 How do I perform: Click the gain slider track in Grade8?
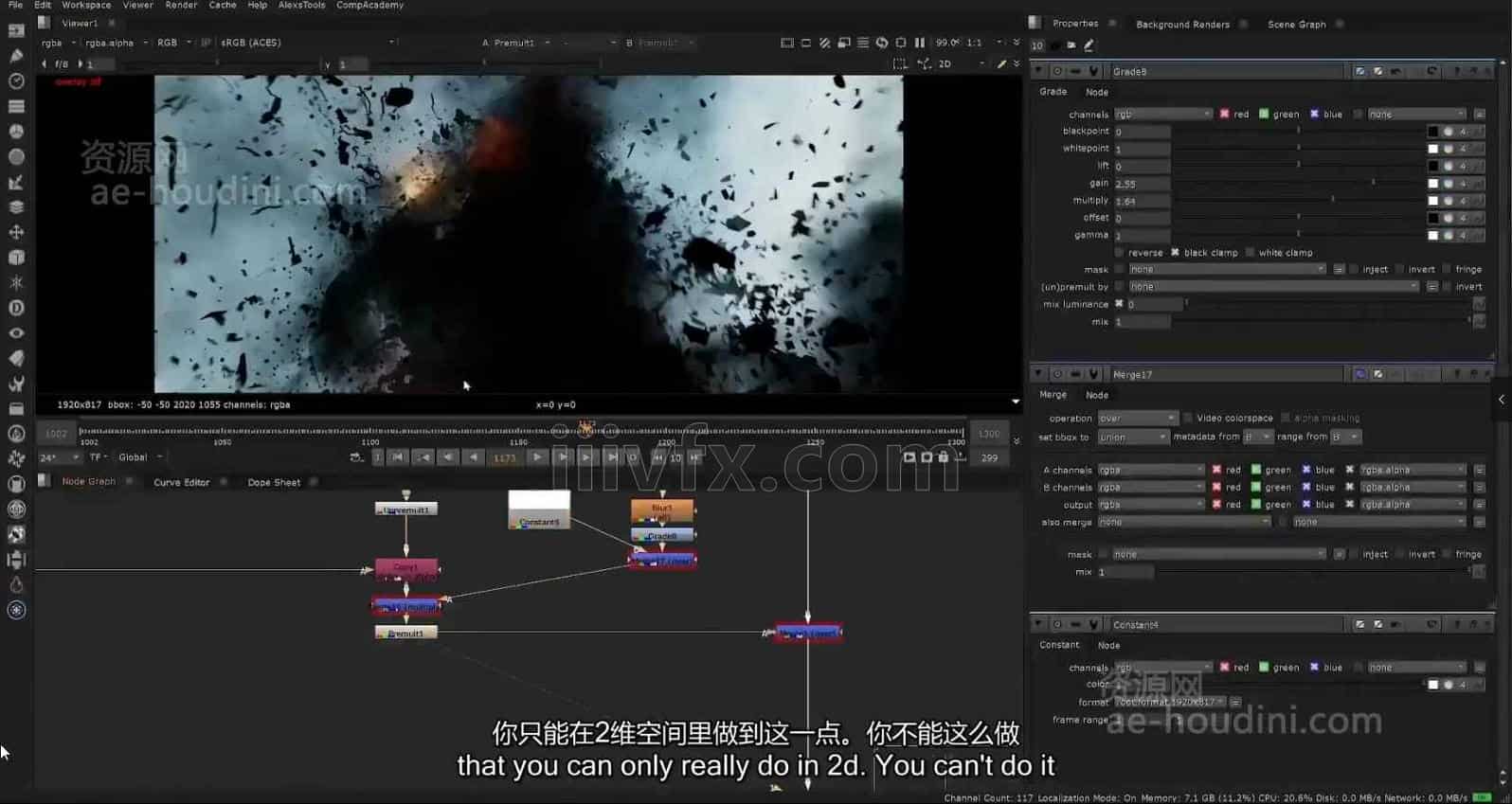[x=1298, y=184]
